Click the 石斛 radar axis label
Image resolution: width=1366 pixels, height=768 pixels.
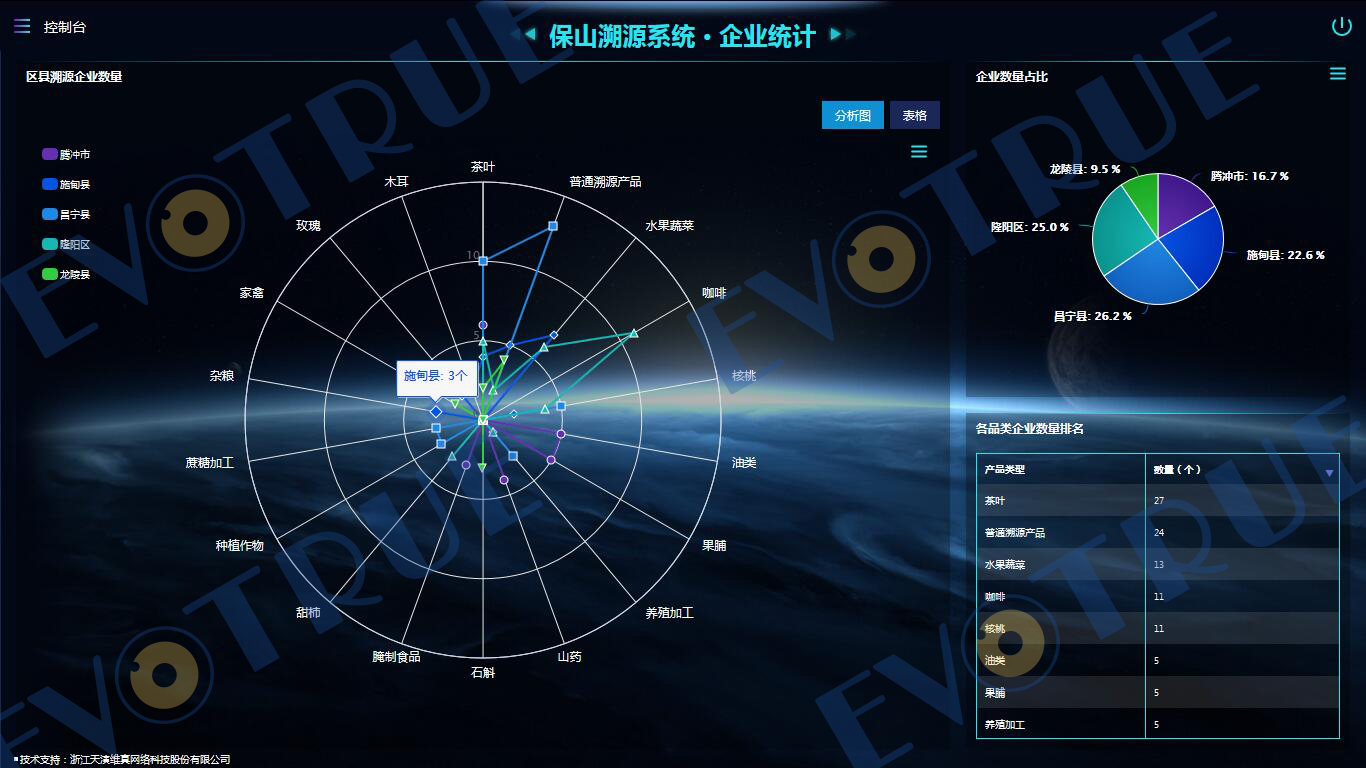point(483,673)
